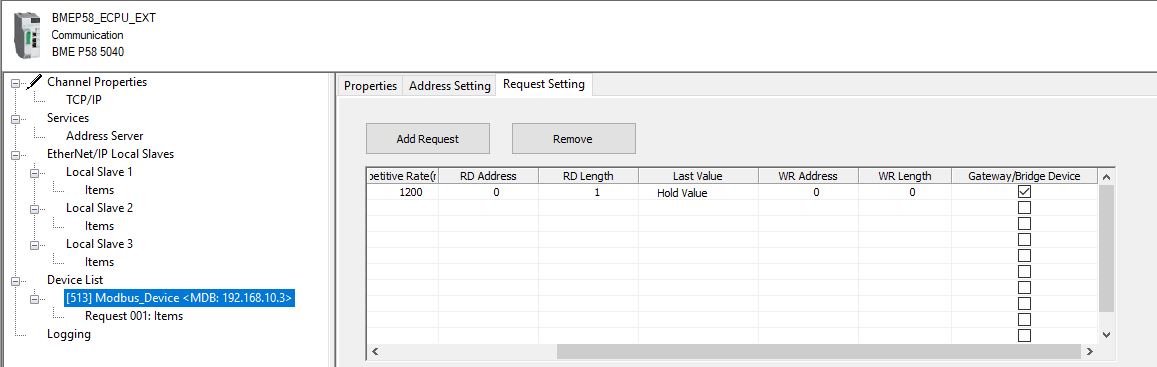Select the Channel Properties label
1157x367 pixels.
97,82
